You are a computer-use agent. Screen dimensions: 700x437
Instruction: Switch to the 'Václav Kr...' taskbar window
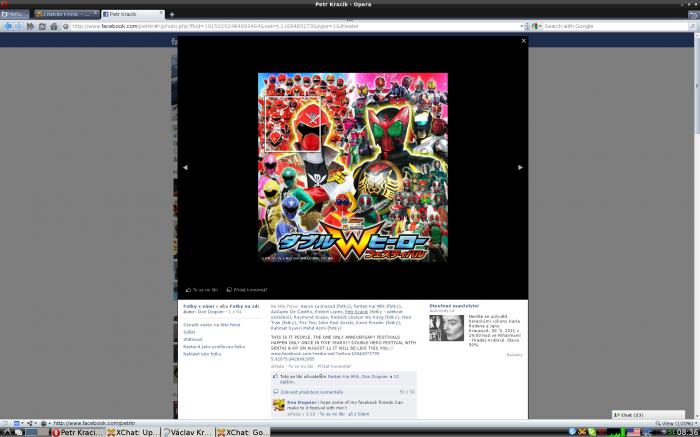point(188,432)
